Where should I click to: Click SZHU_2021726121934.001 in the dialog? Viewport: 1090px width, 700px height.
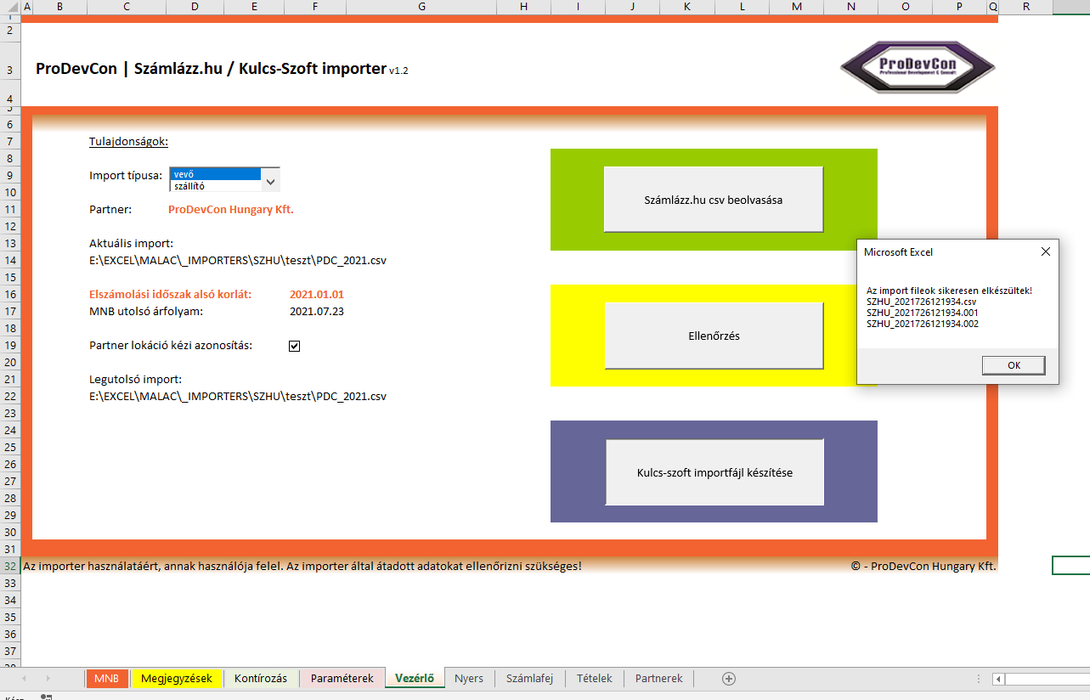point(922,313)
